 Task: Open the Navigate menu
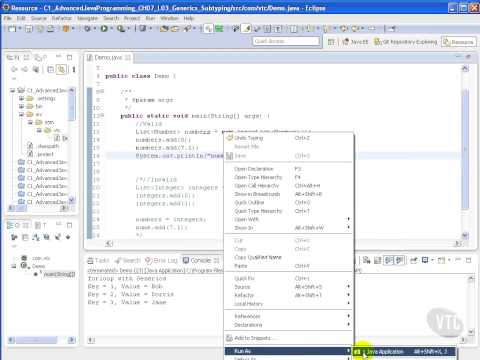click(x=88, y=18)
